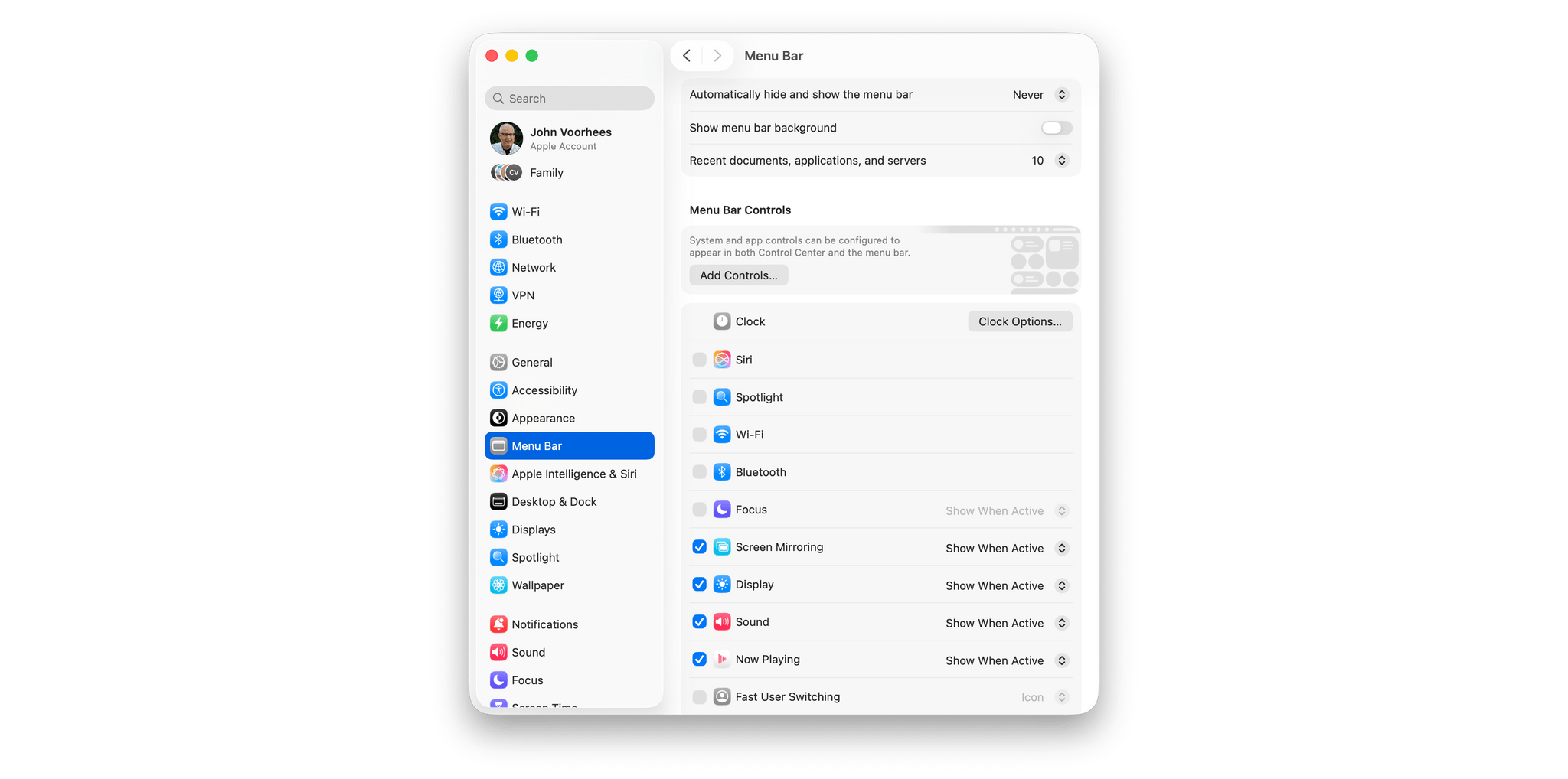The image size is (1568, 779).
Task: Click the green Energy icon in the sidebar
Action: (x=498, y=323)
